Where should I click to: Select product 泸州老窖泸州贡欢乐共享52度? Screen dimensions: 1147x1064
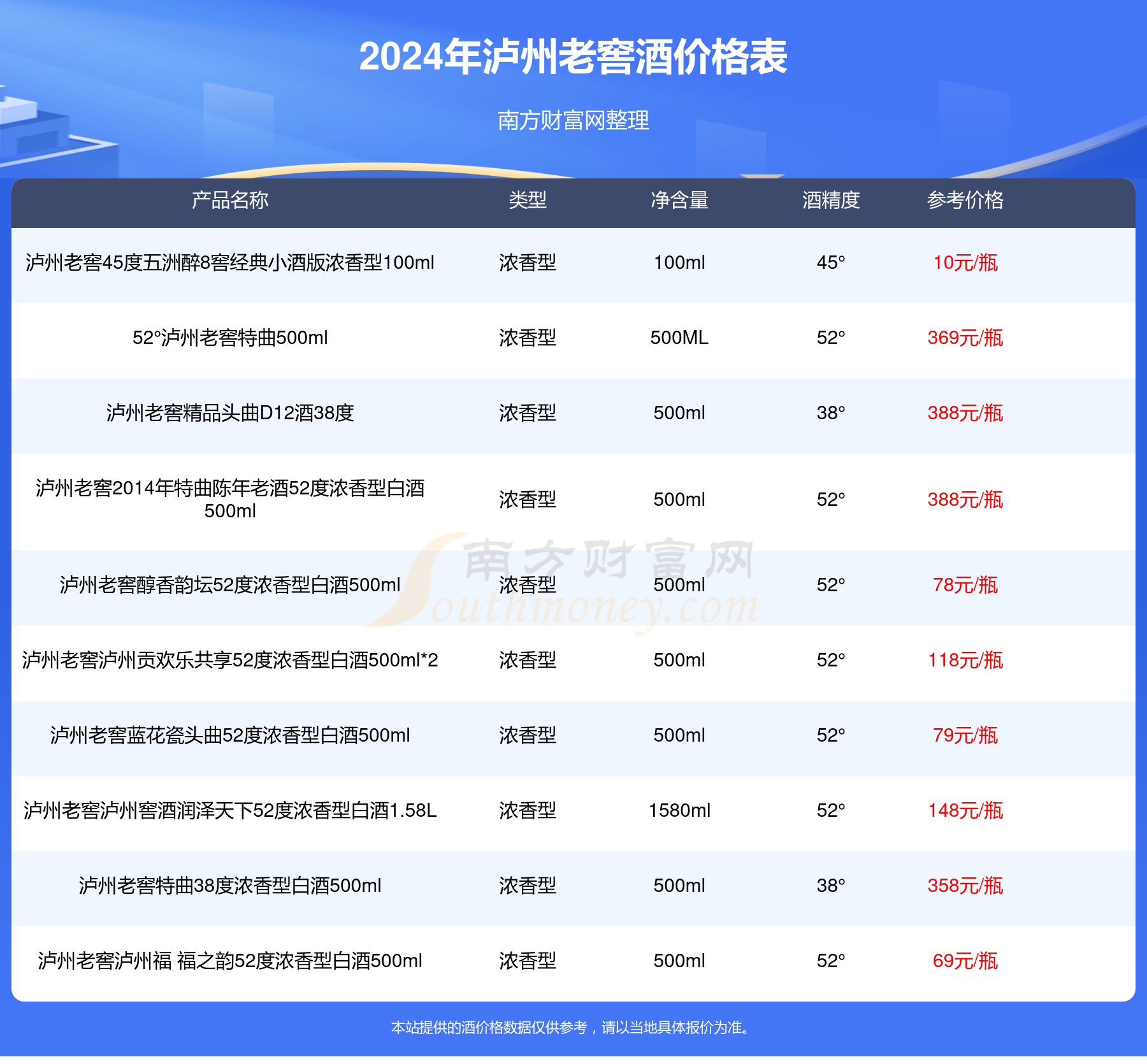tap(230, 660)
